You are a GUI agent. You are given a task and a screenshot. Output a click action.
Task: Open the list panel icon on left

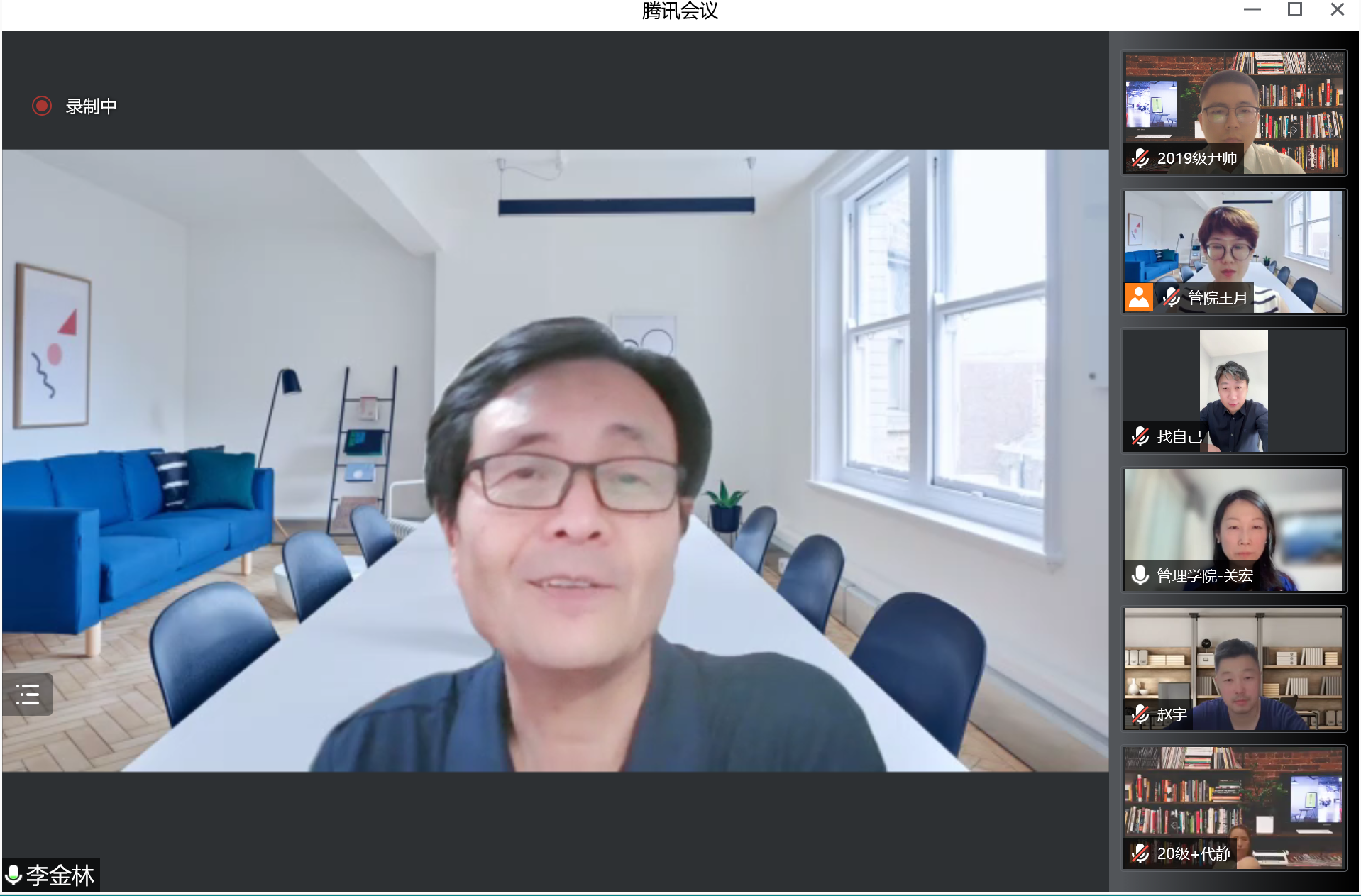[28, 694]
